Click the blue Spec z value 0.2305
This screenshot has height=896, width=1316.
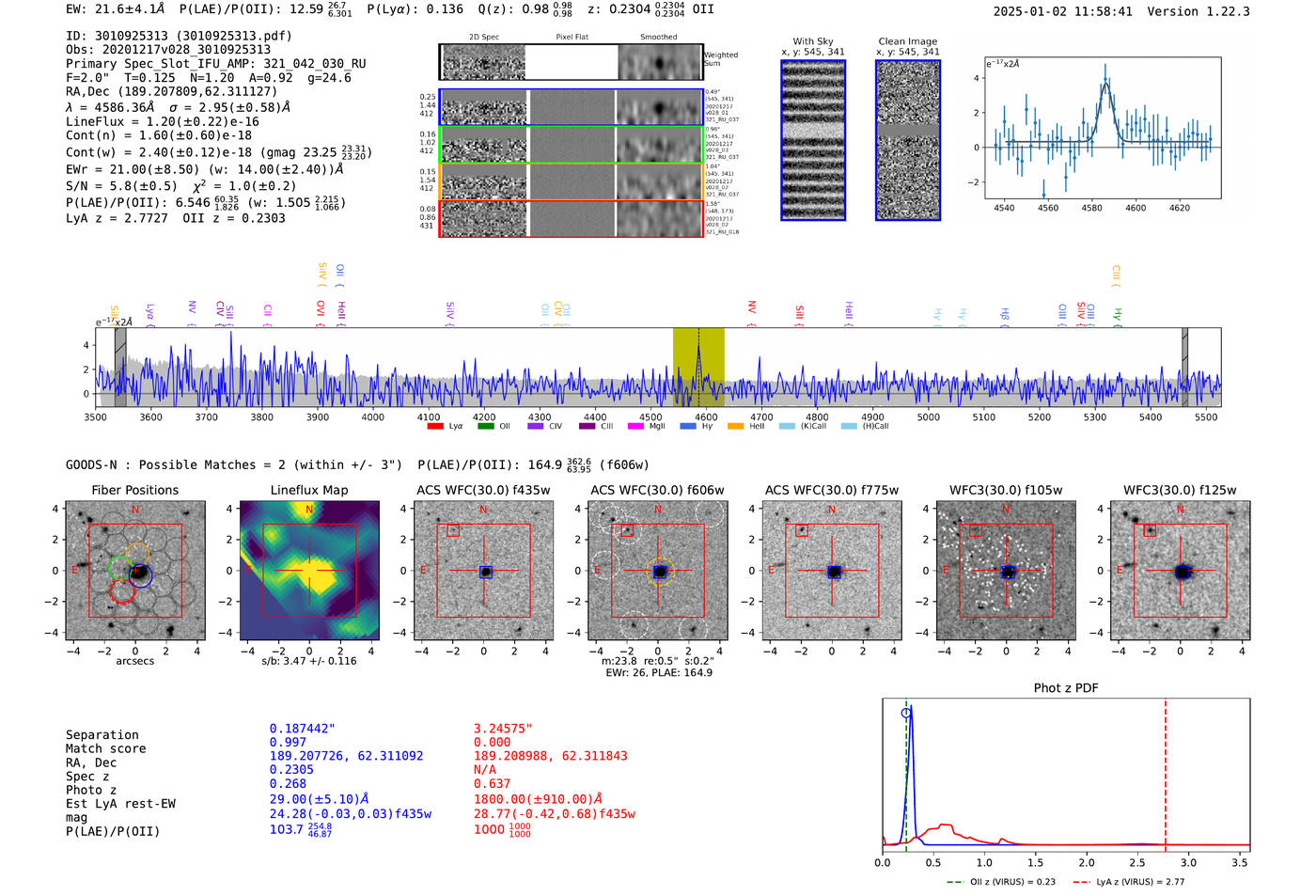(x=291, y=769)
